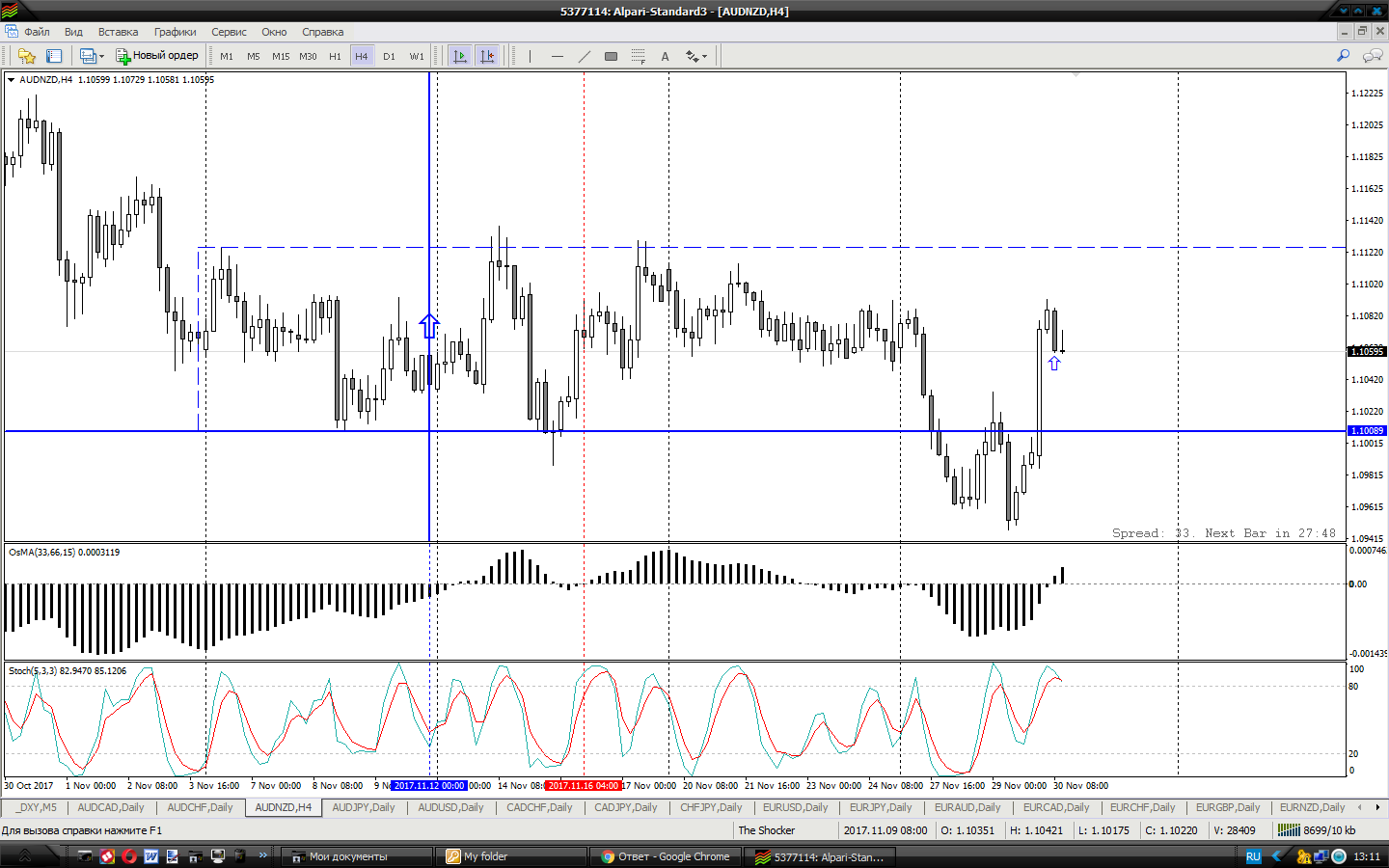Switch chart to H1 timeframe
This screenshot has width=1389, height=868.
coord(335,56)
